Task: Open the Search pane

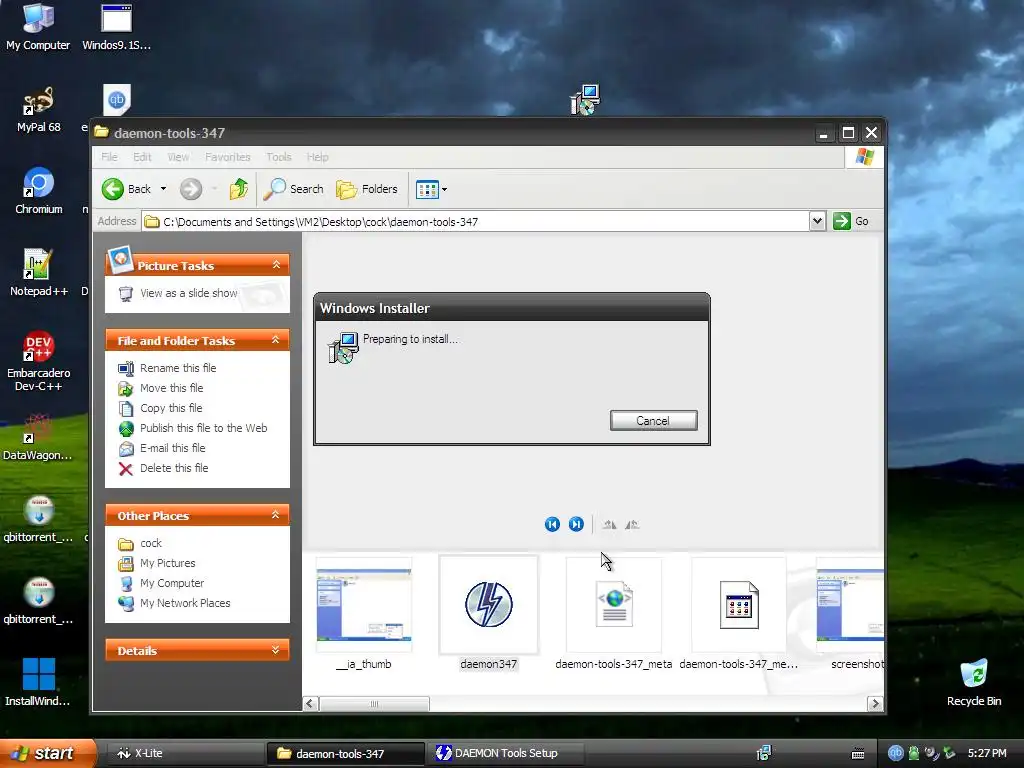Action: click(x=294, y=189)
